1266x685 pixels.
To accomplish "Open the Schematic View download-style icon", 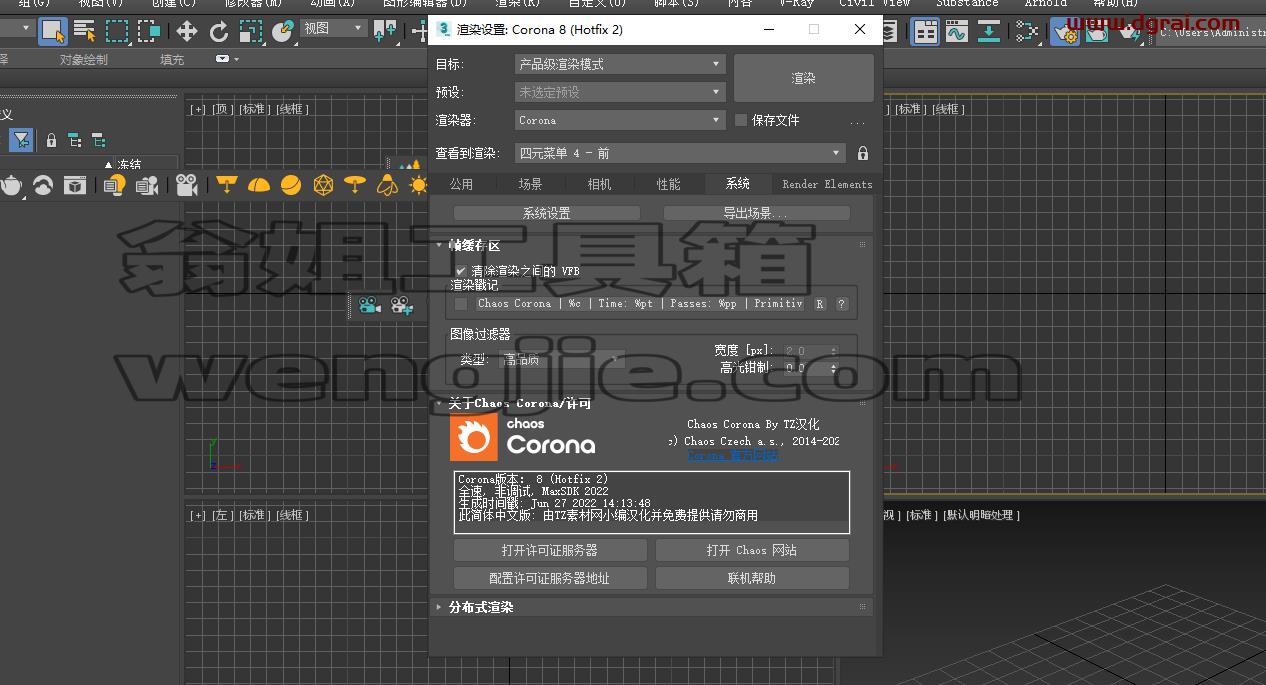I will pos(989,31).
